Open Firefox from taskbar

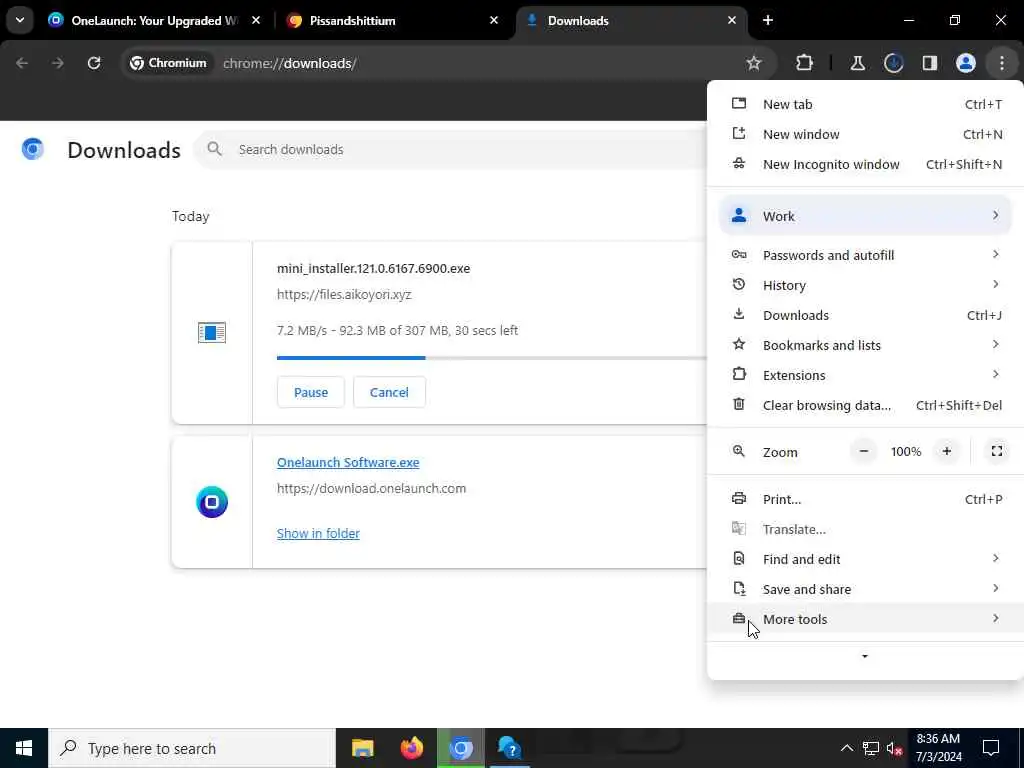[411, 748]
